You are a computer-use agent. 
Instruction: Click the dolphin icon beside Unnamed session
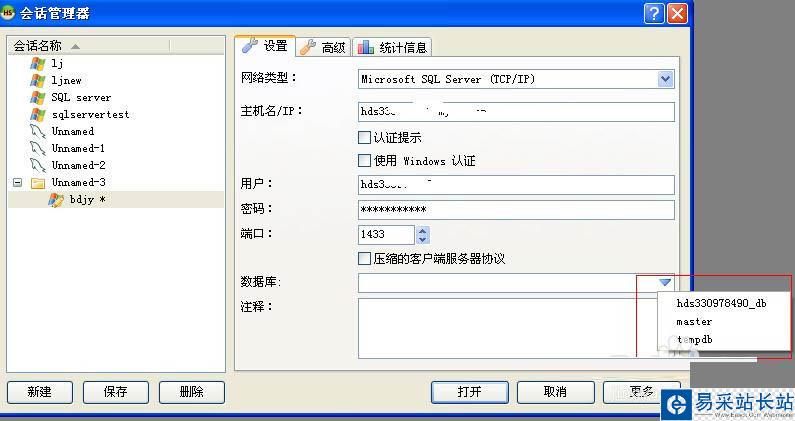click(38, 131)
